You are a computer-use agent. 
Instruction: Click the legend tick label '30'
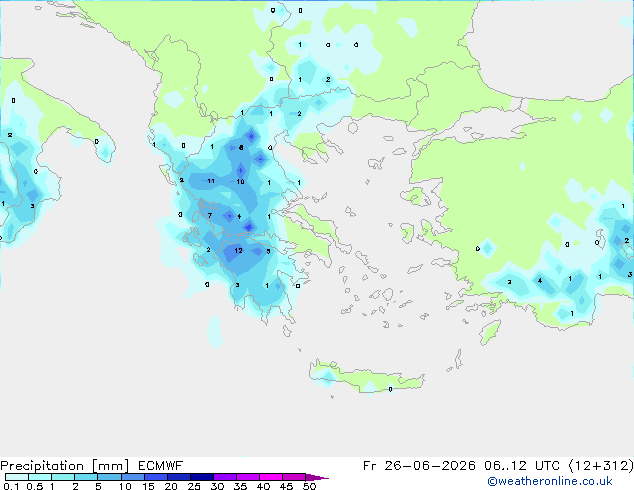(x=217, y=486)
